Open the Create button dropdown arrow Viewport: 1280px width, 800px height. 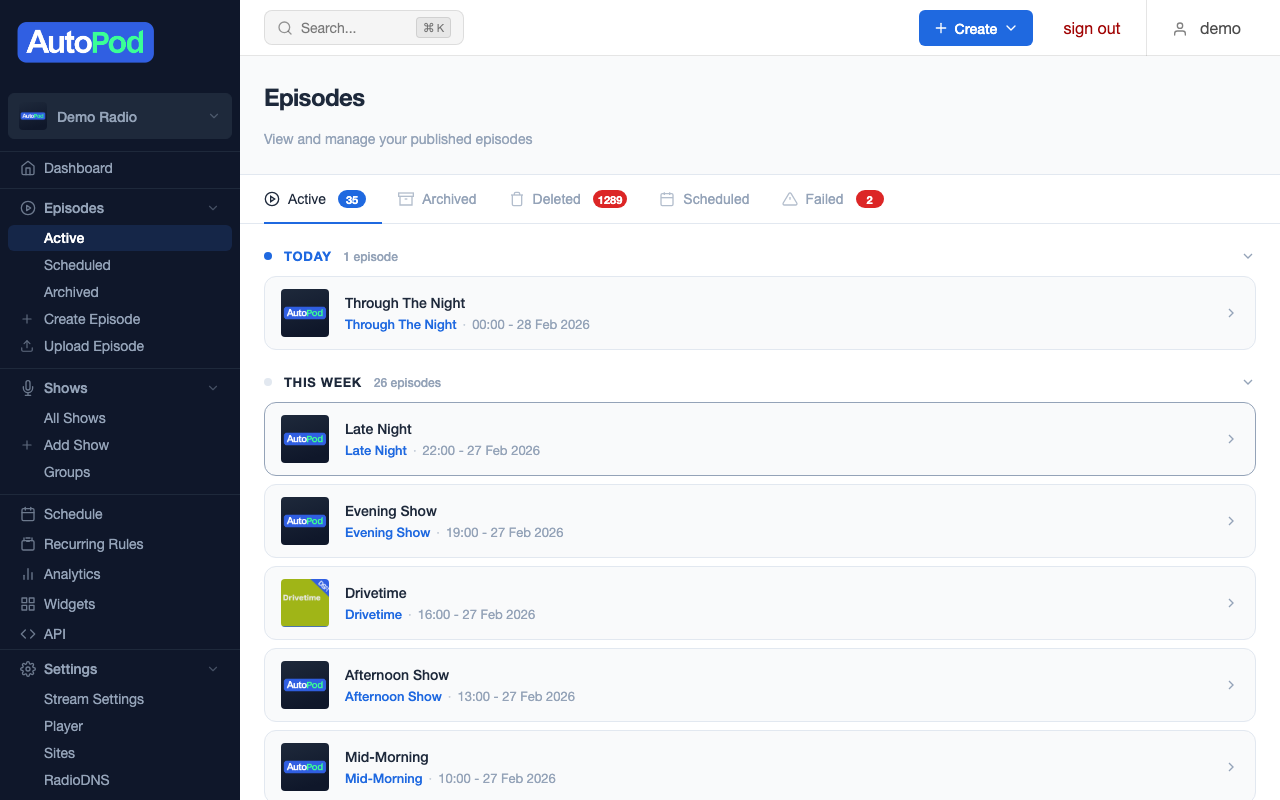[x=1011, y=27]
